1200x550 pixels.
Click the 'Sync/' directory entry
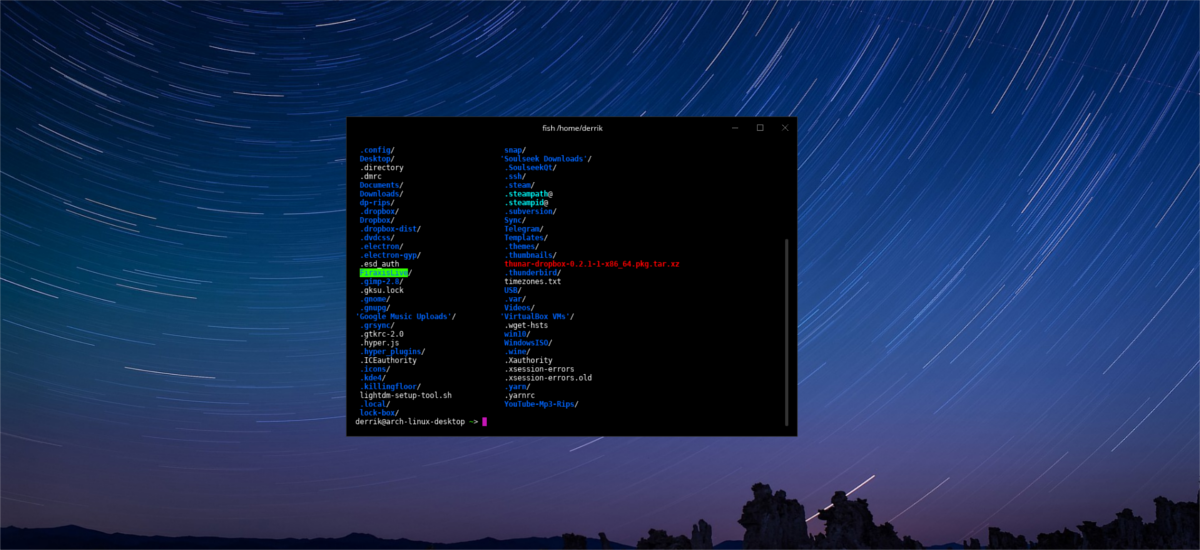pyautogui.click(x=515, y=220)
